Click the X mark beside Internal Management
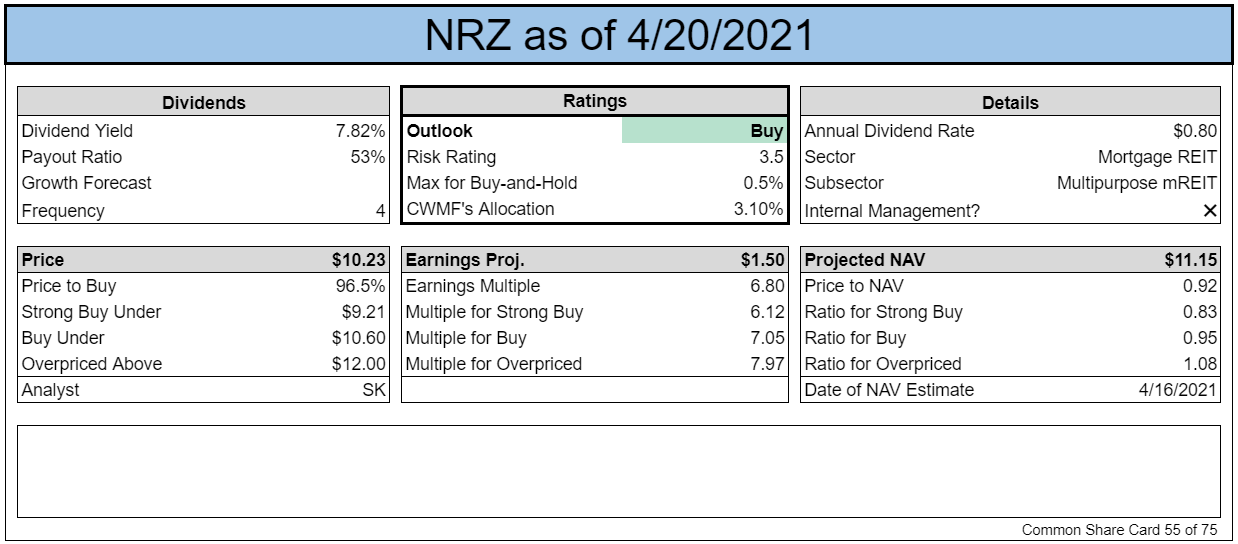Image resolution: width=1238 pixels, height=544 pixels. (1210, 210)
